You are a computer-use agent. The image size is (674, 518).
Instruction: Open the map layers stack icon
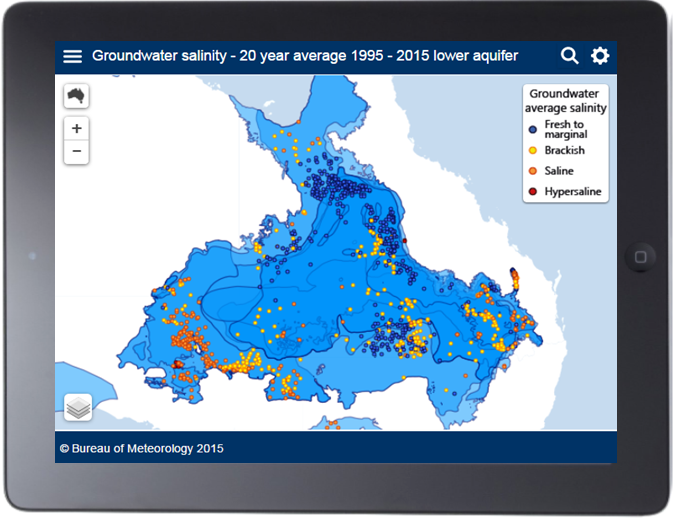click(78, 407)
